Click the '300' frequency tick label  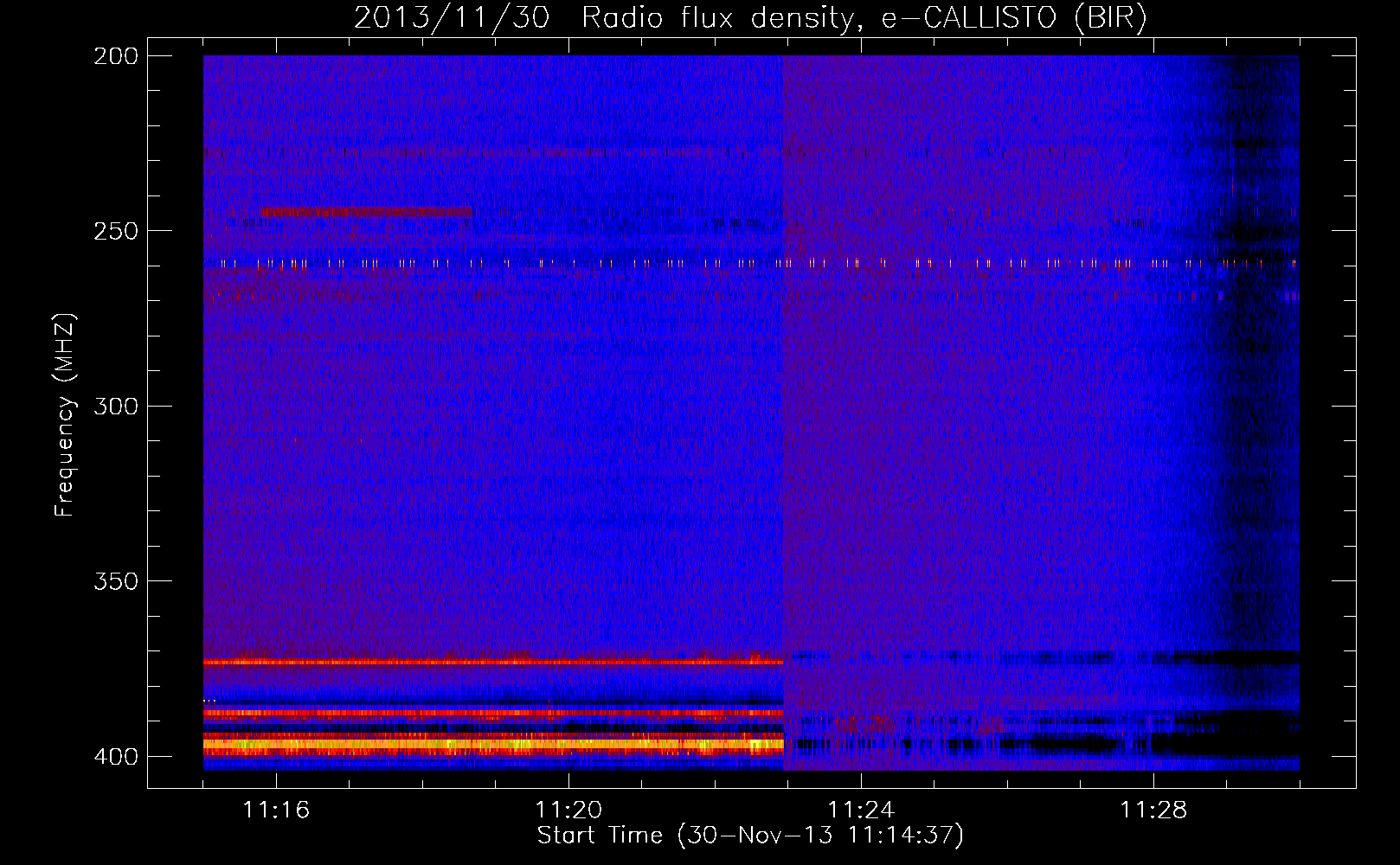[116, 406]
